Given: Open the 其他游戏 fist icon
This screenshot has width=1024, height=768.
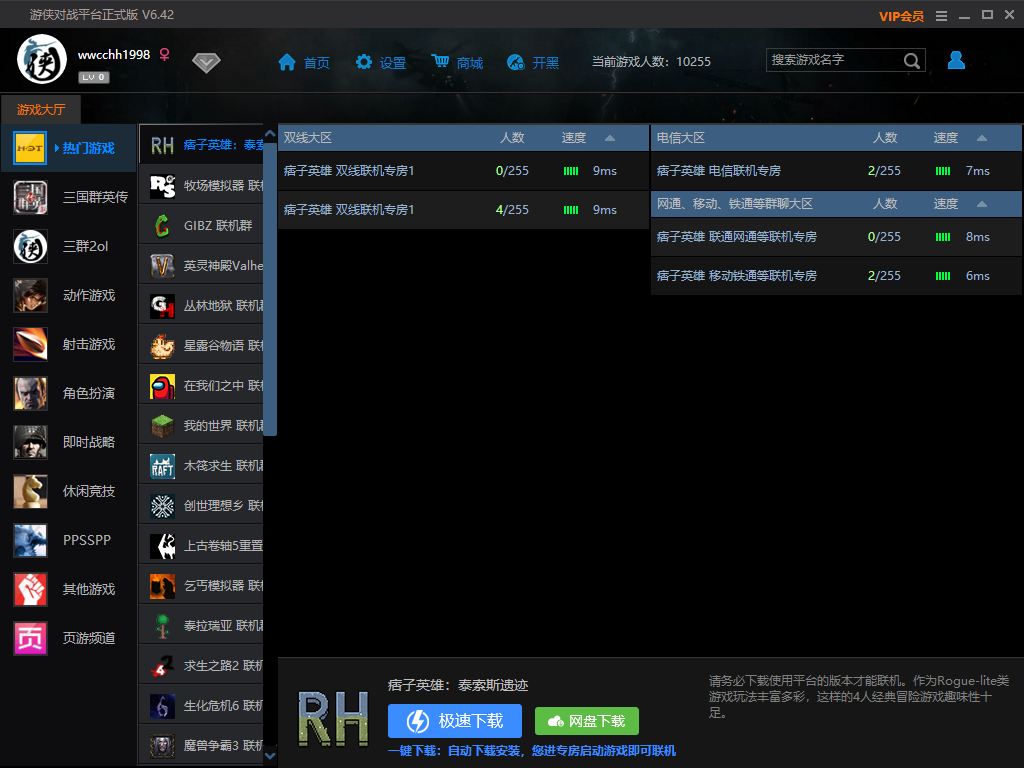Looking at the screenshot, I should pyautogui.click(x=30, y=589).
